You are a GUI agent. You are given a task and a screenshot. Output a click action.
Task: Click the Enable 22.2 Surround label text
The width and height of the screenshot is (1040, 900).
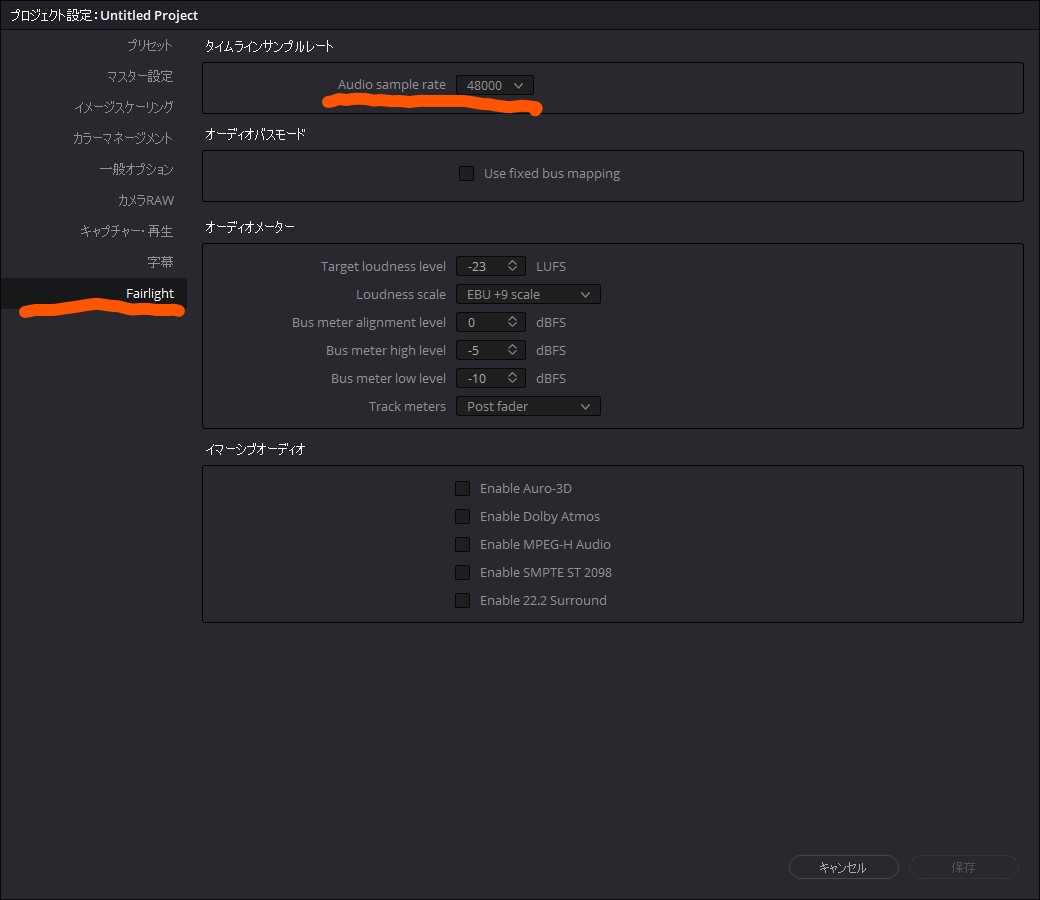543,600
